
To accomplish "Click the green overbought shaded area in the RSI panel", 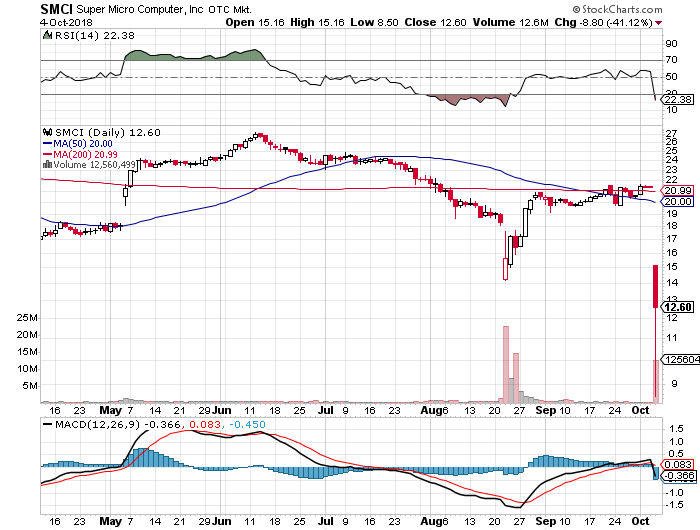I will pos(194,55).
